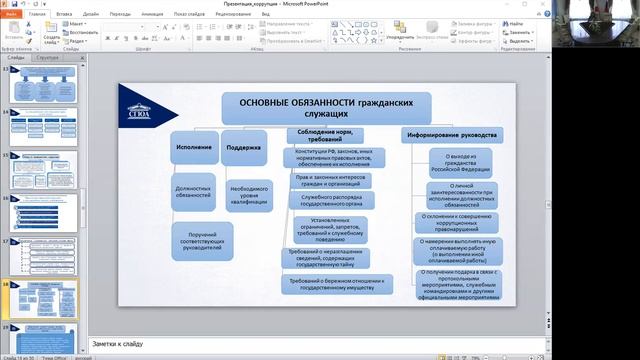Open Character Spacing dropdown
The image size is (640, 360).
[x=155, y=38]
